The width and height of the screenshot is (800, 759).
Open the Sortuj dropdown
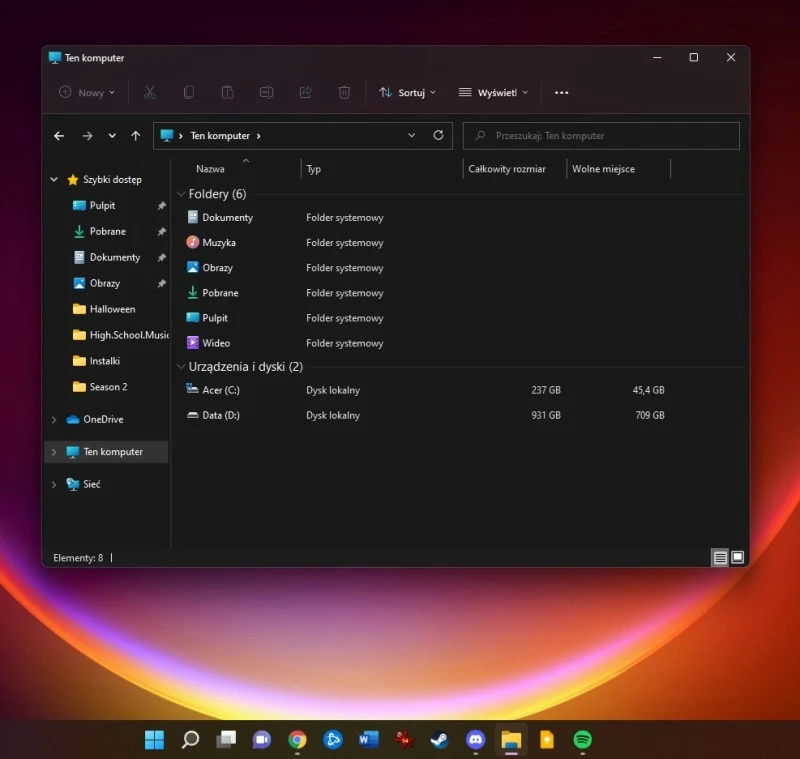406,92
